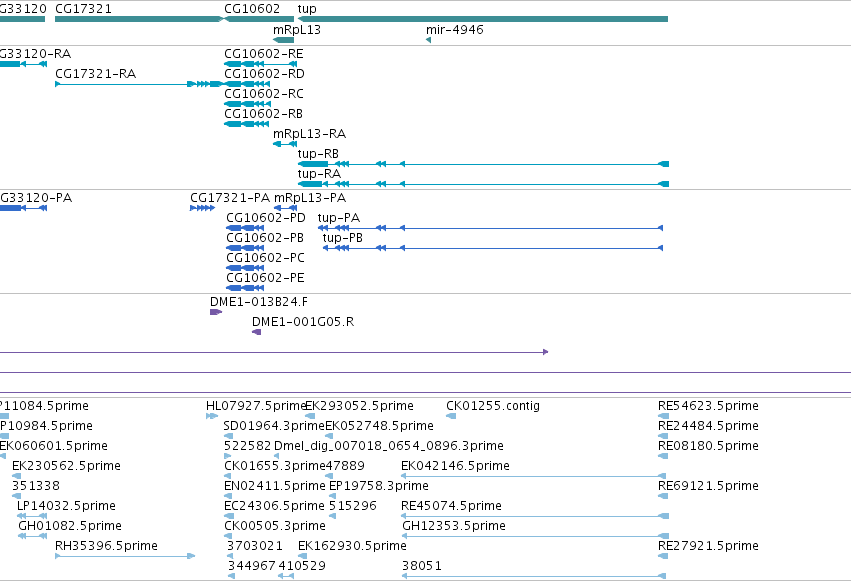Screen dimensions: 851x581
Task: Select the CG10602-PB protein label
Action: click(265, 238)
